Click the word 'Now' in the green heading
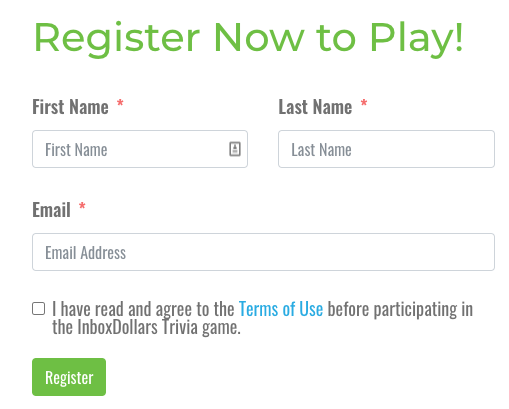The image size is (509, 409). 259,37
